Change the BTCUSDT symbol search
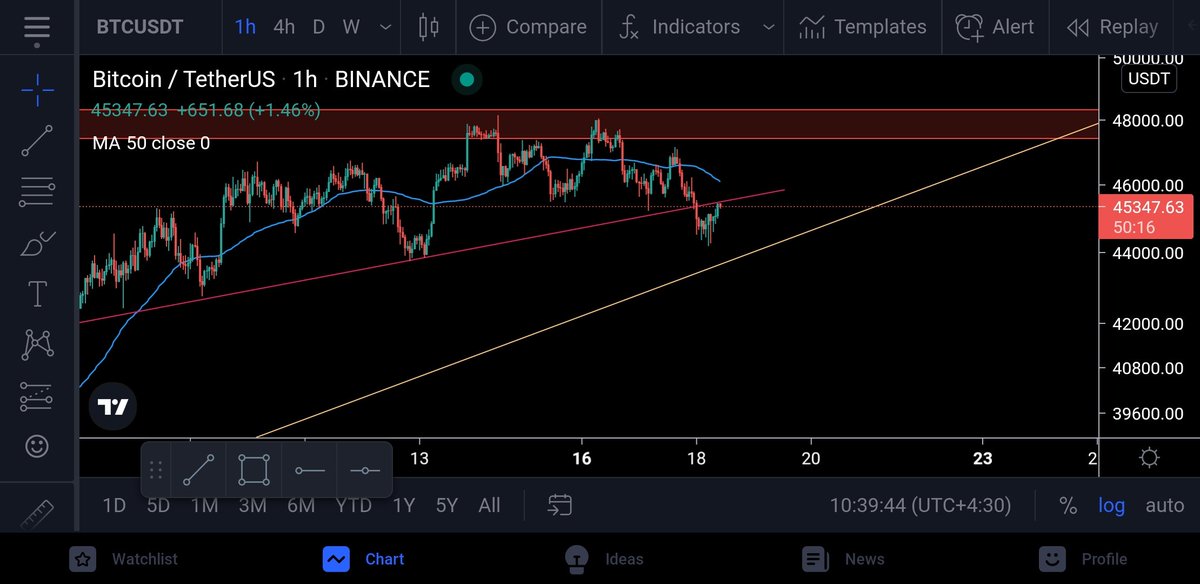Screen dimensions: 1200x584 [x=140, y=27]
